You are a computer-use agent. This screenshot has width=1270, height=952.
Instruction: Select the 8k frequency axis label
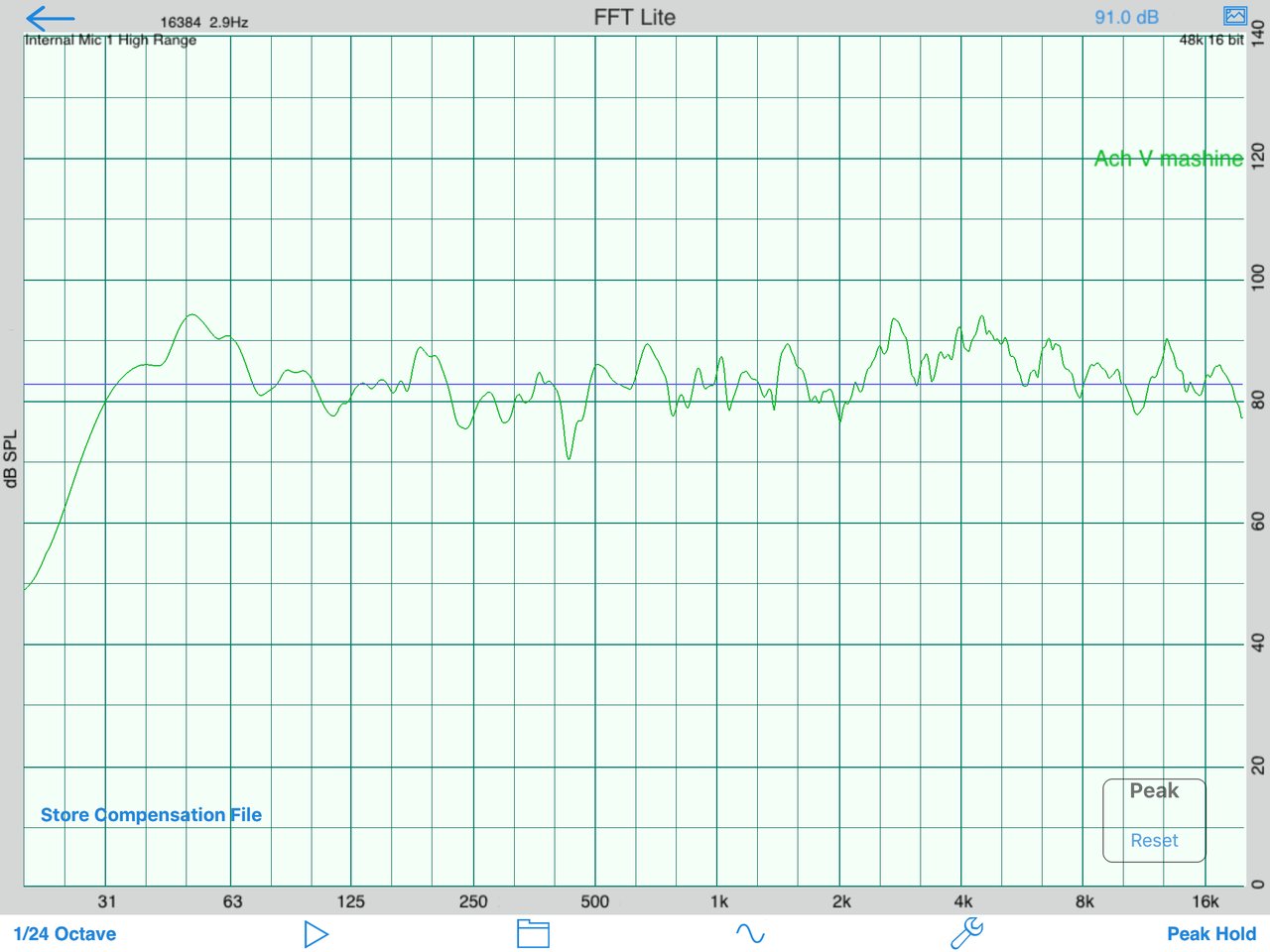click(1084, 901)
